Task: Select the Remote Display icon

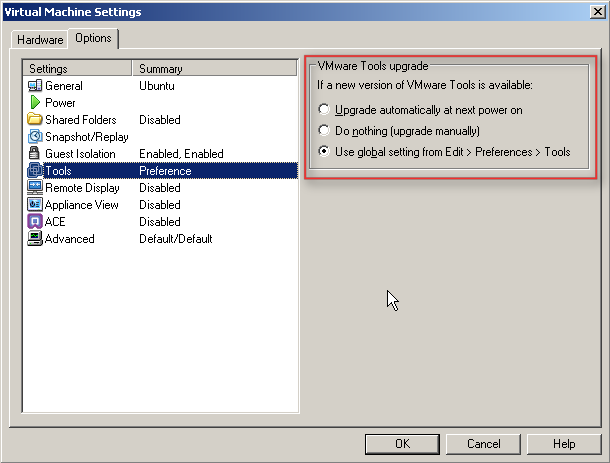Action: coord(35,188)
